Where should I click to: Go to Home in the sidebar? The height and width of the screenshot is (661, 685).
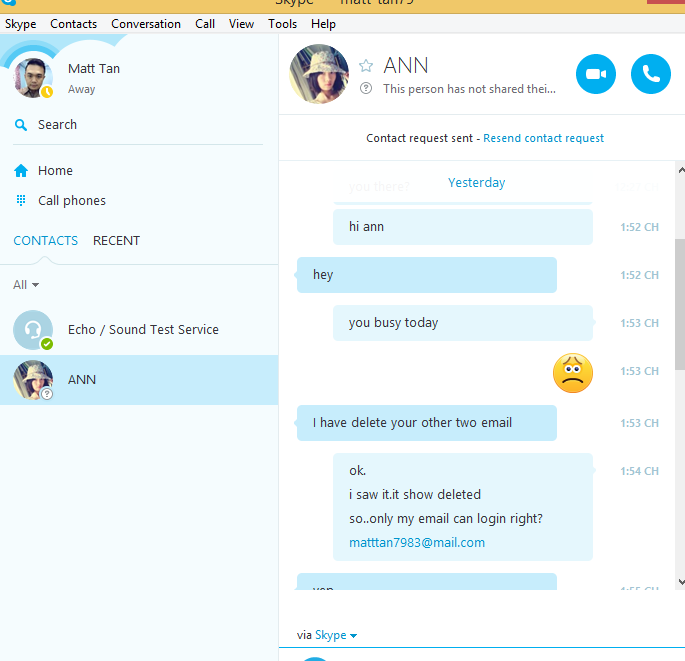click(x=55, y=170)
